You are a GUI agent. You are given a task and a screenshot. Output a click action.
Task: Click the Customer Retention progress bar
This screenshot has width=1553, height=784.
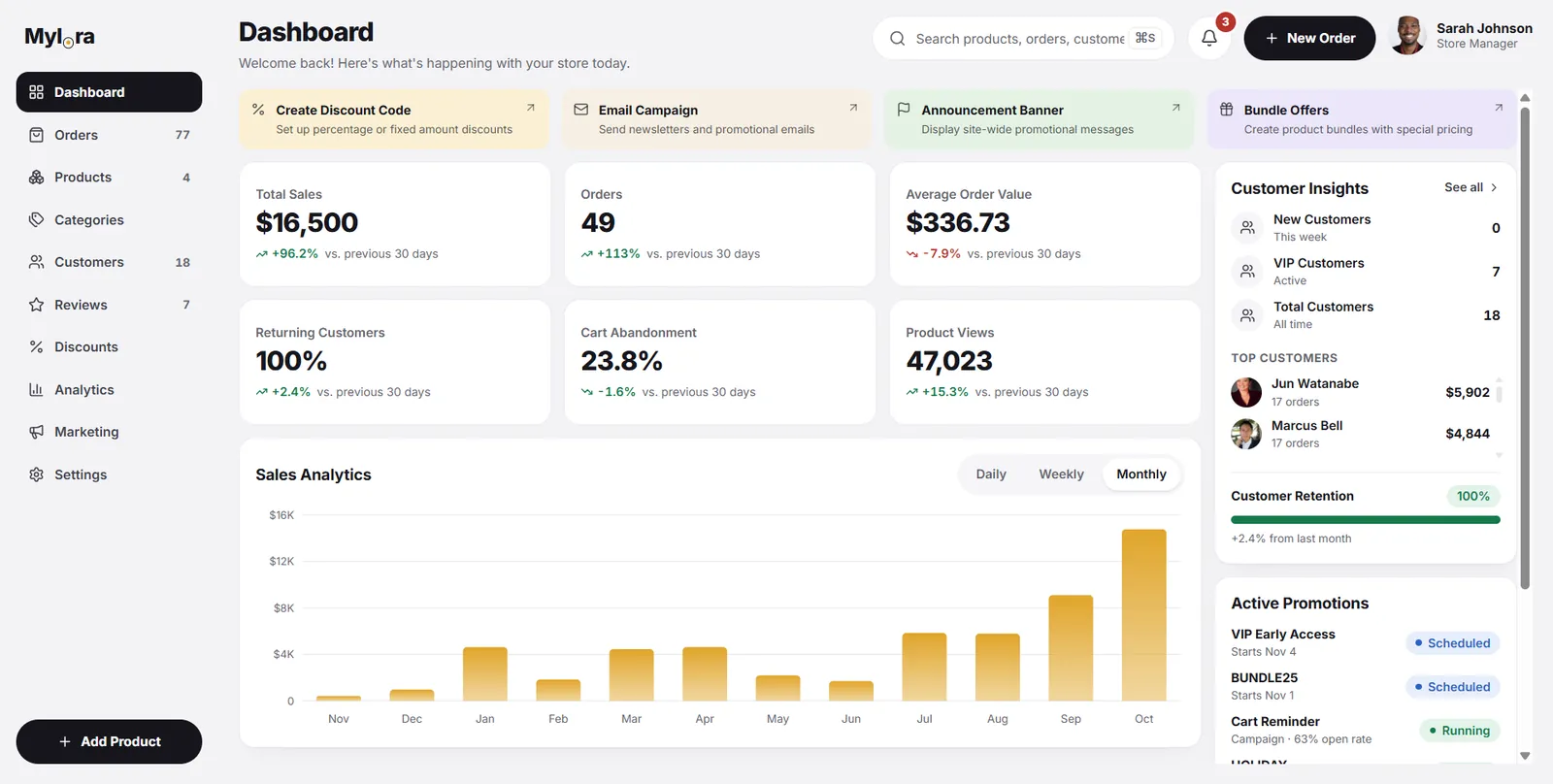[1366, 520]
